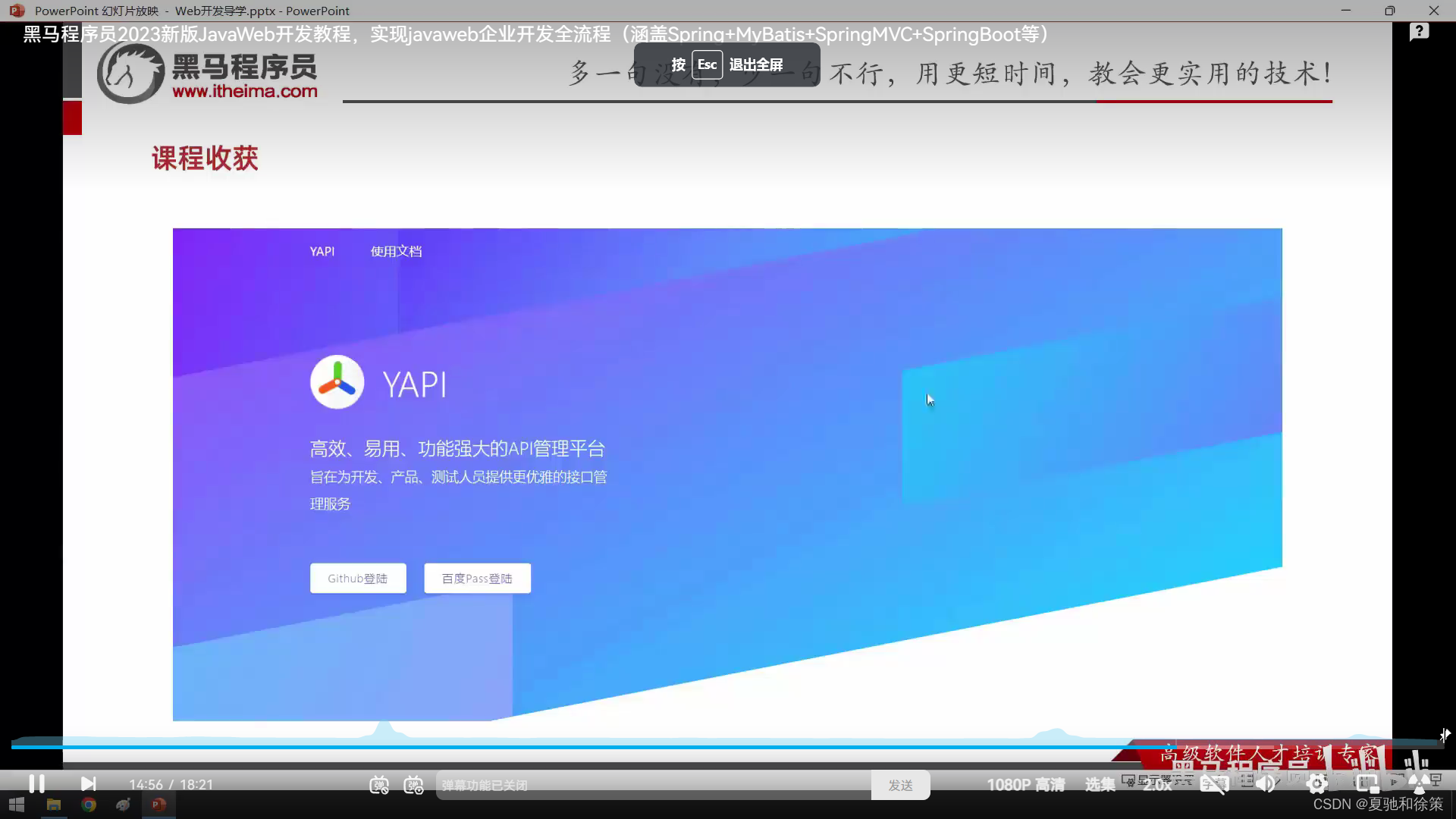Screen dimensions: 1456x819
Task: Click the 高效、易用、功能强大的API管理平台 text
Action: coord(457,449)
